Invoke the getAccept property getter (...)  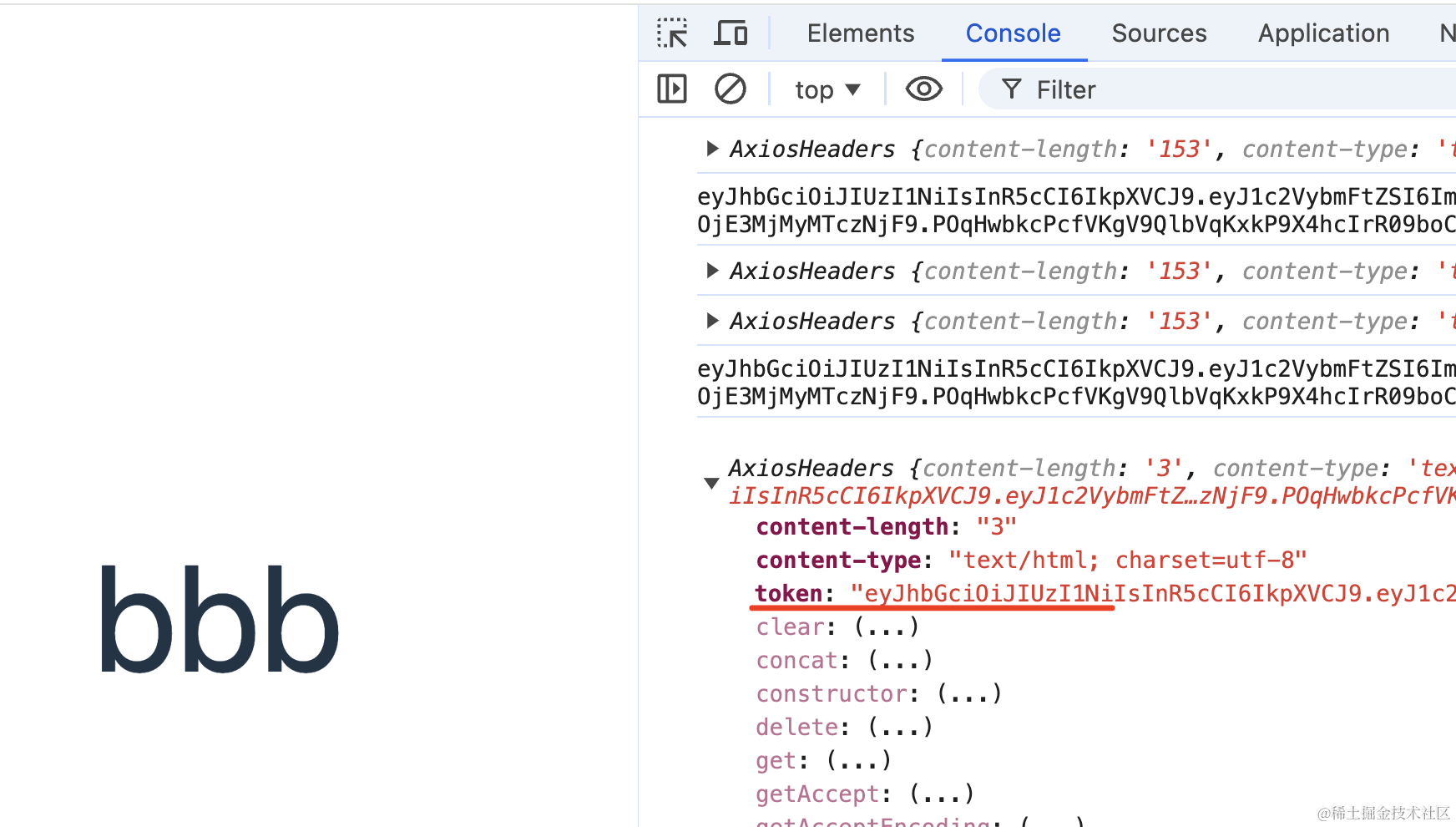[942, 794]
